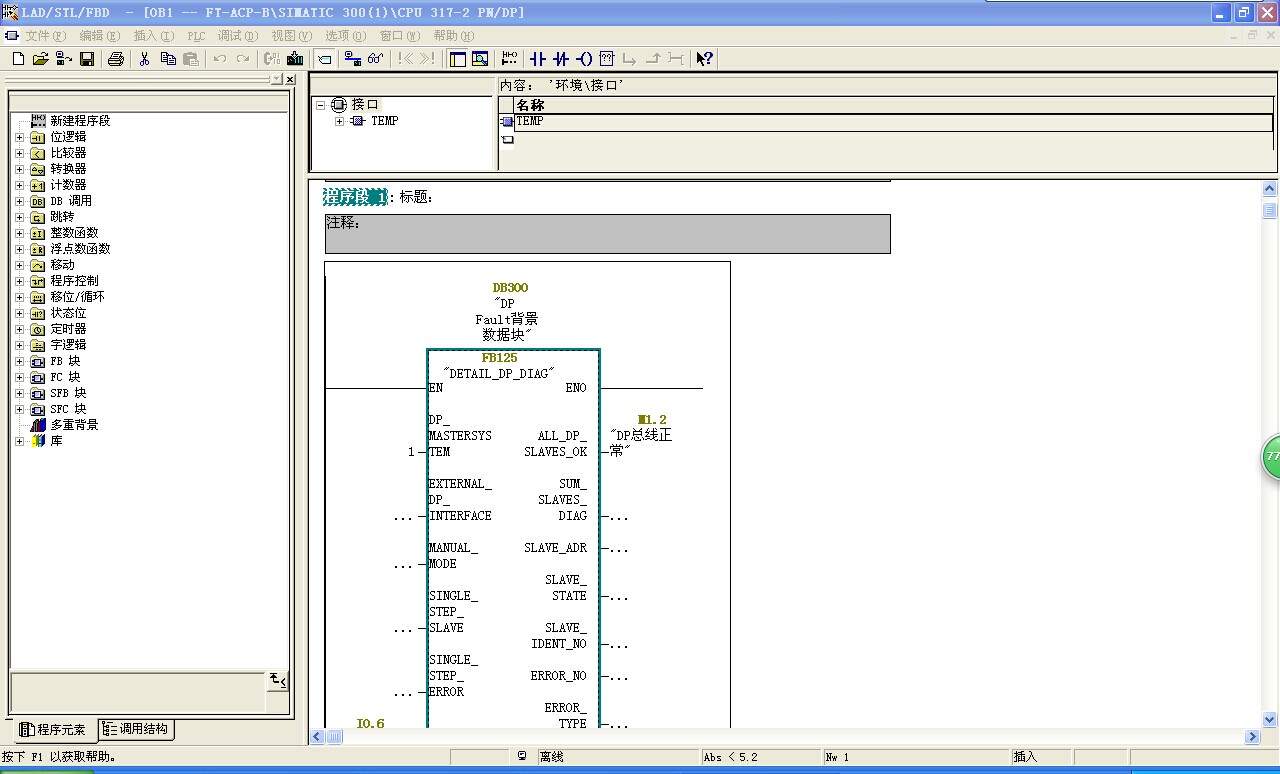1280x774 pixels.
Task: Insert an output coil element
Action: (x=584, y=59)
